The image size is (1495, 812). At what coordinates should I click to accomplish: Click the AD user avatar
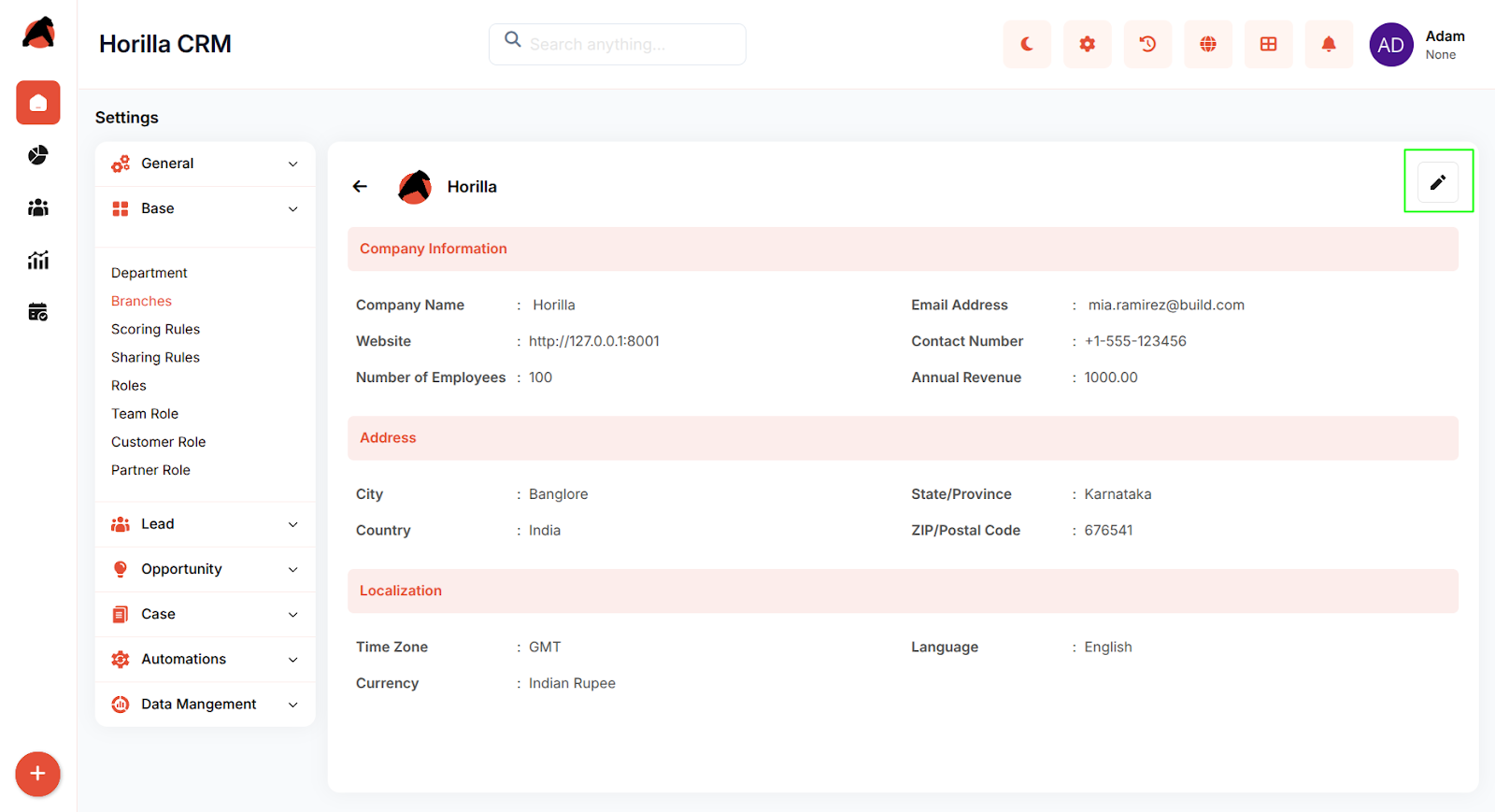pyautogui.click(x=1391, y=45)
